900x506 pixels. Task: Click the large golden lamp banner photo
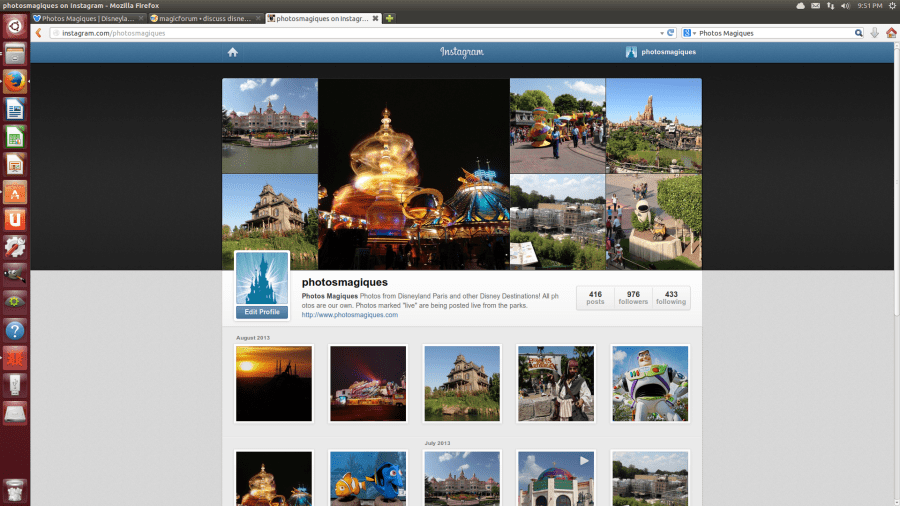tap(414, 174)
